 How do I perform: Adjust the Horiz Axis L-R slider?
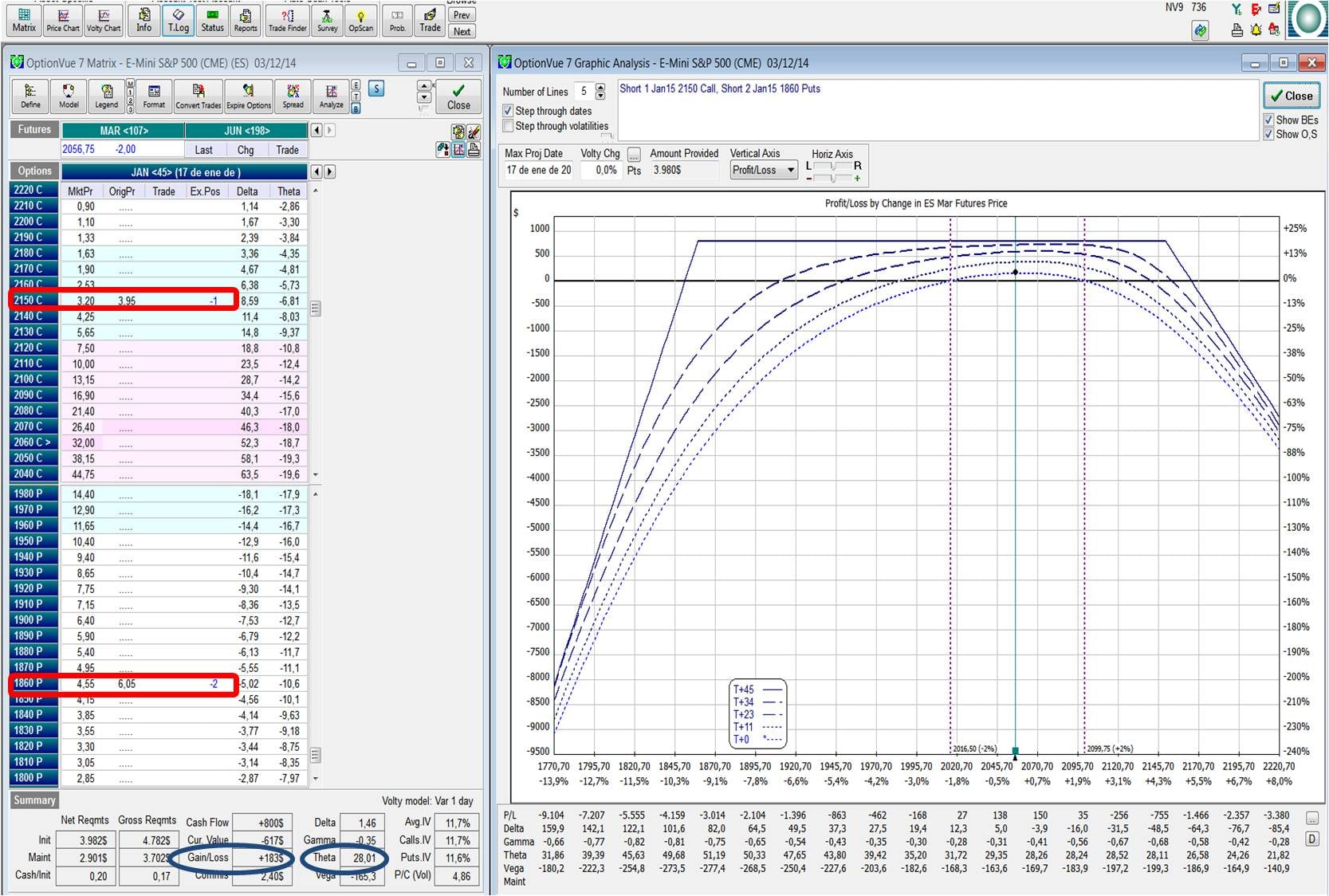833,166
